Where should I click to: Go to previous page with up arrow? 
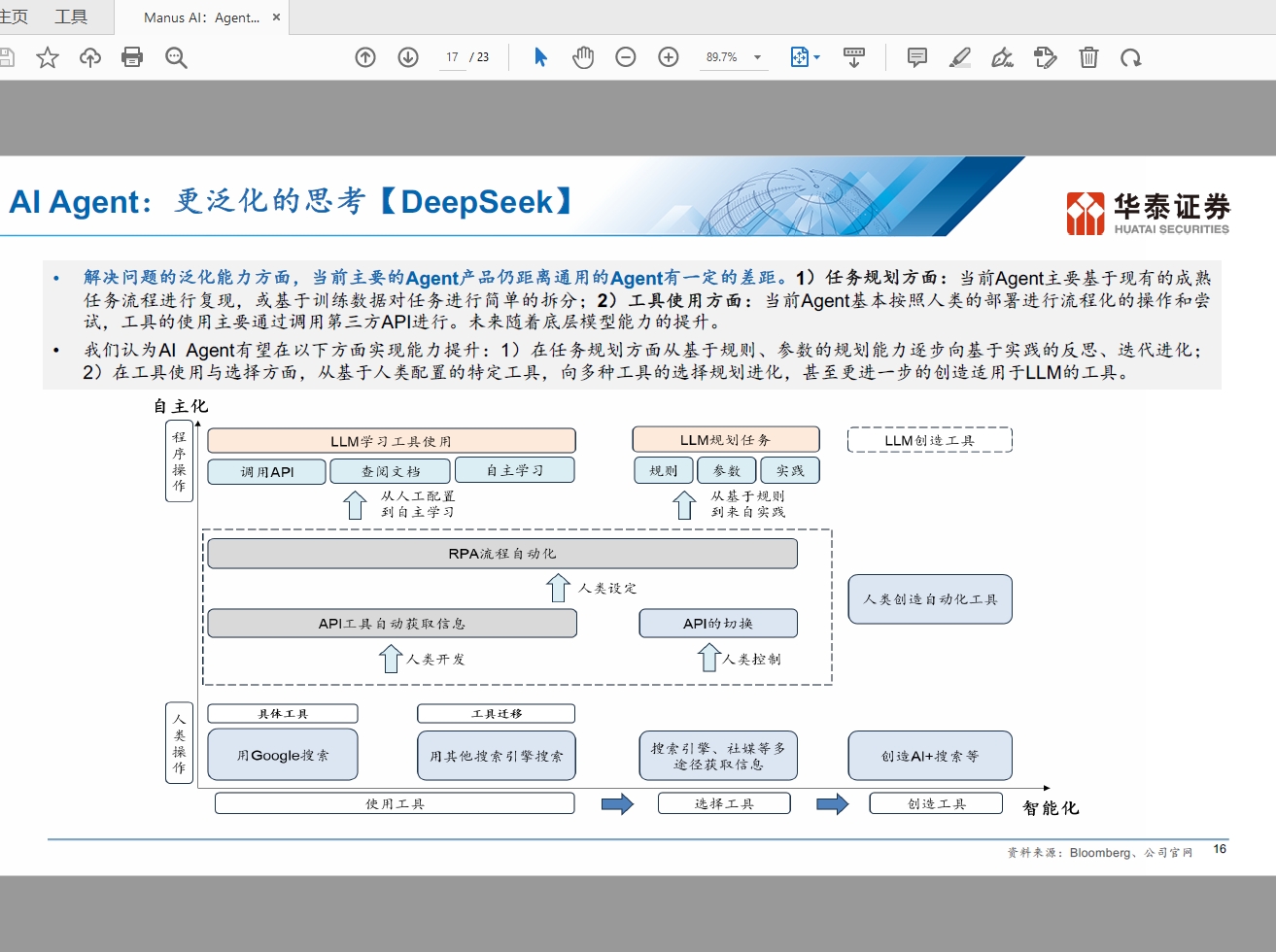point(365,58)
